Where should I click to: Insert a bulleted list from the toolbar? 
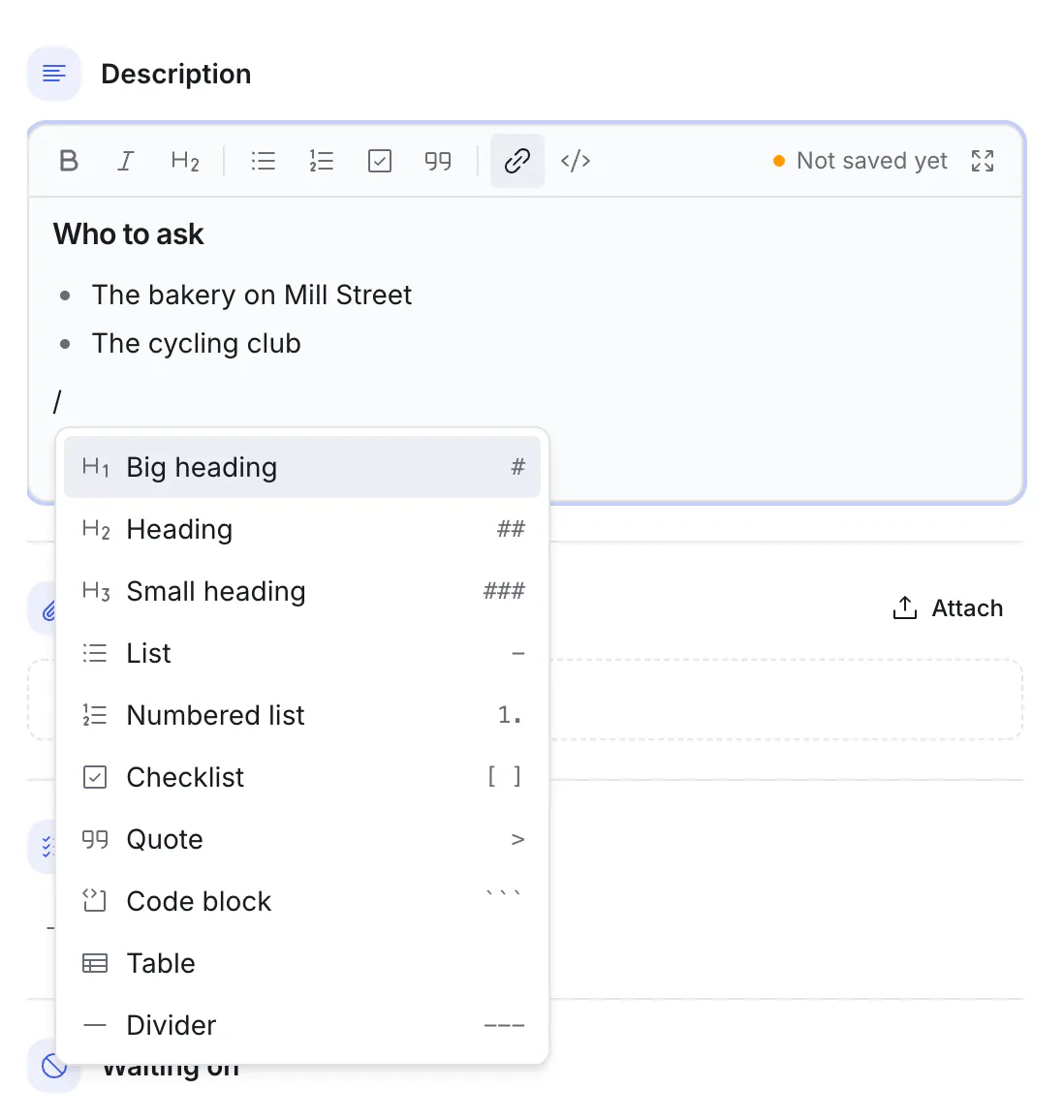pos(263,161)
